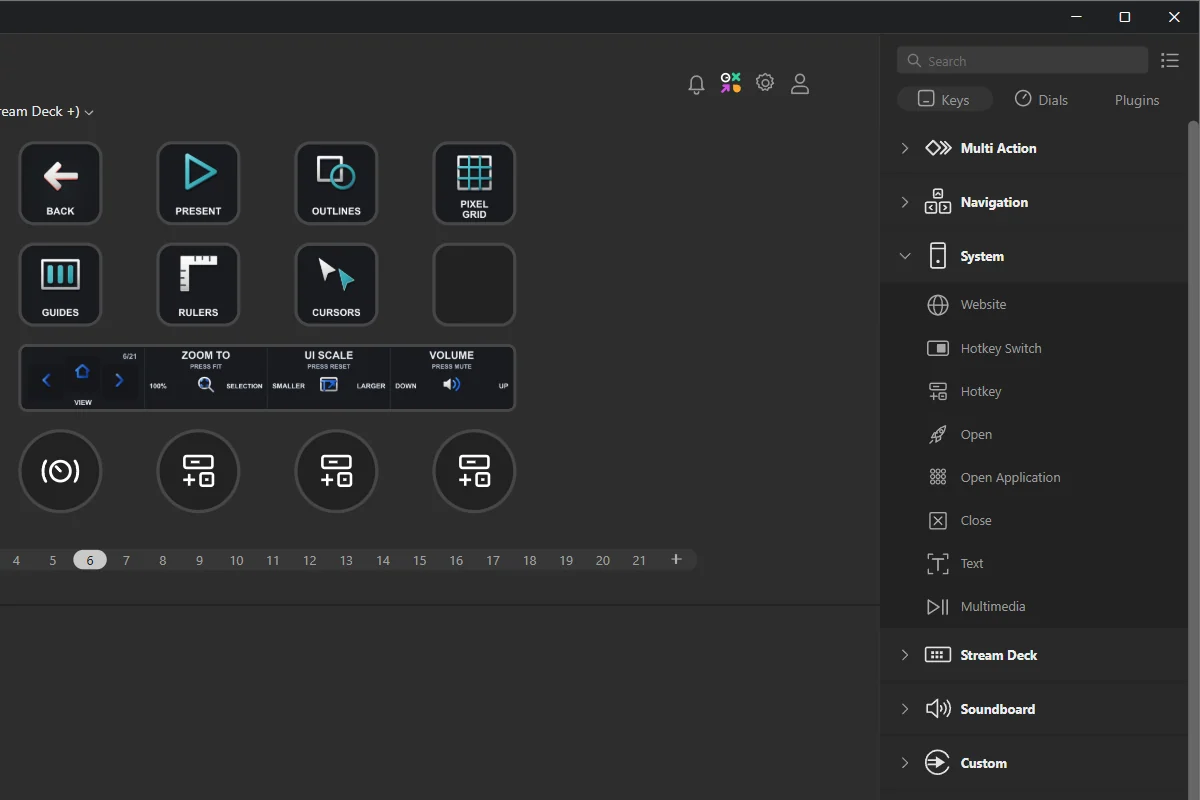Click the UI SCALE strip icon

point(329,384)
